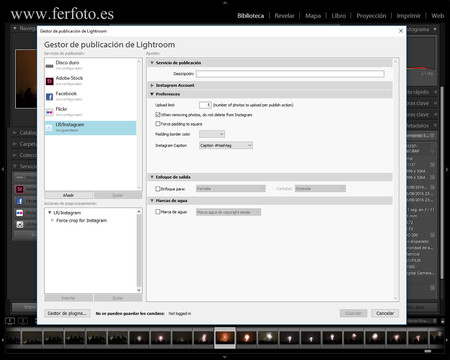Image resolution: width=450 pixels, height=360 pixels.
Task: Click the Insertar button
Action: point(68,298)
